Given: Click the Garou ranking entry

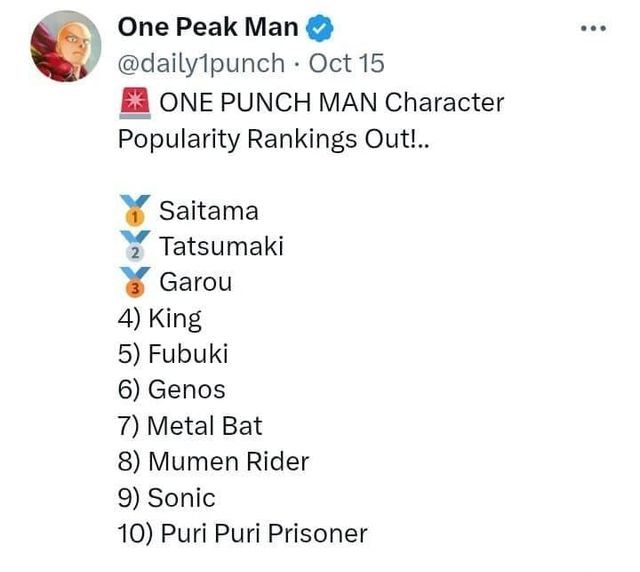Looking at the screenshot, I should click(x=195, y=282).
